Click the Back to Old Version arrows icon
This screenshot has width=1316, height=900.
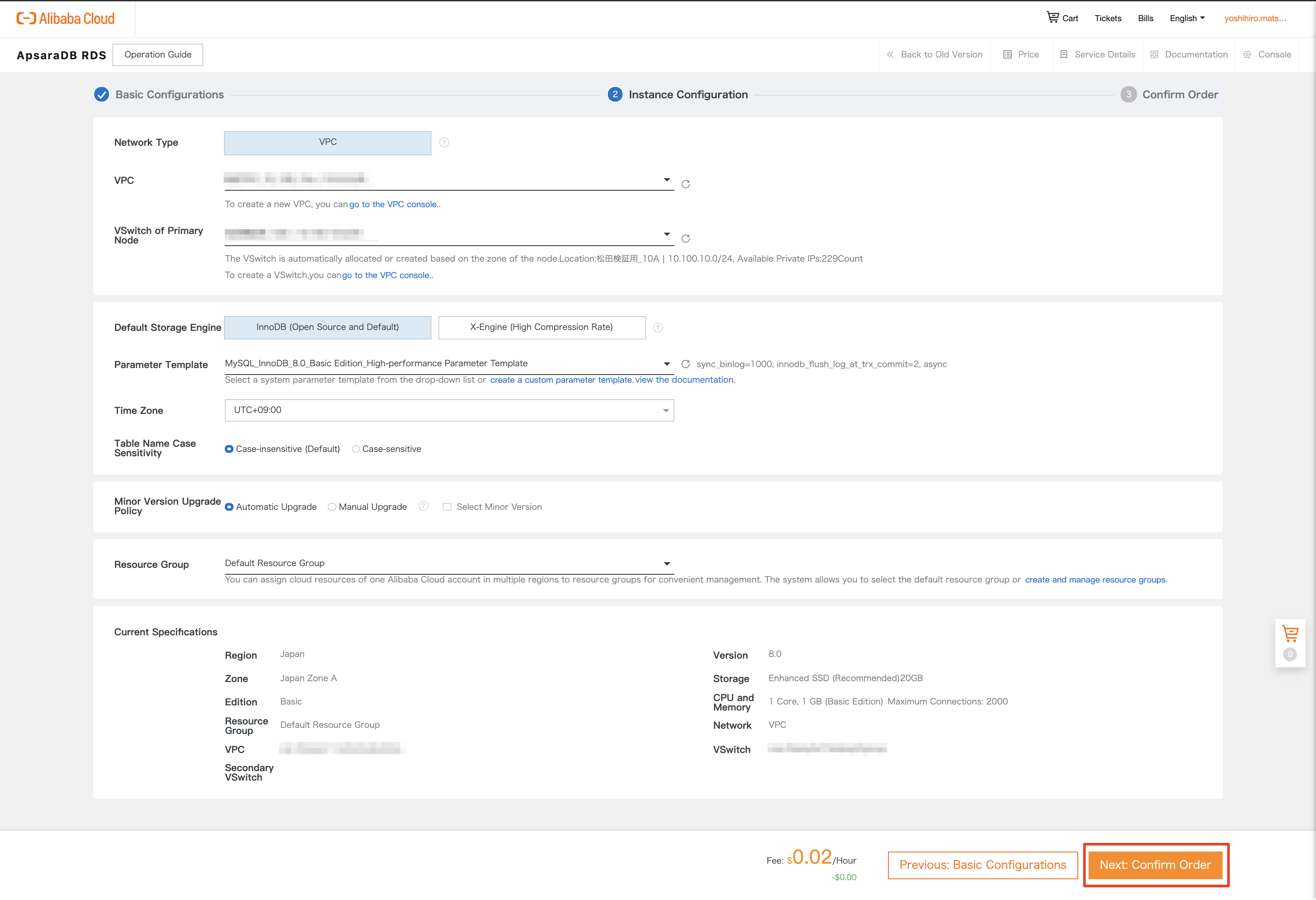[x=890, y=54]
